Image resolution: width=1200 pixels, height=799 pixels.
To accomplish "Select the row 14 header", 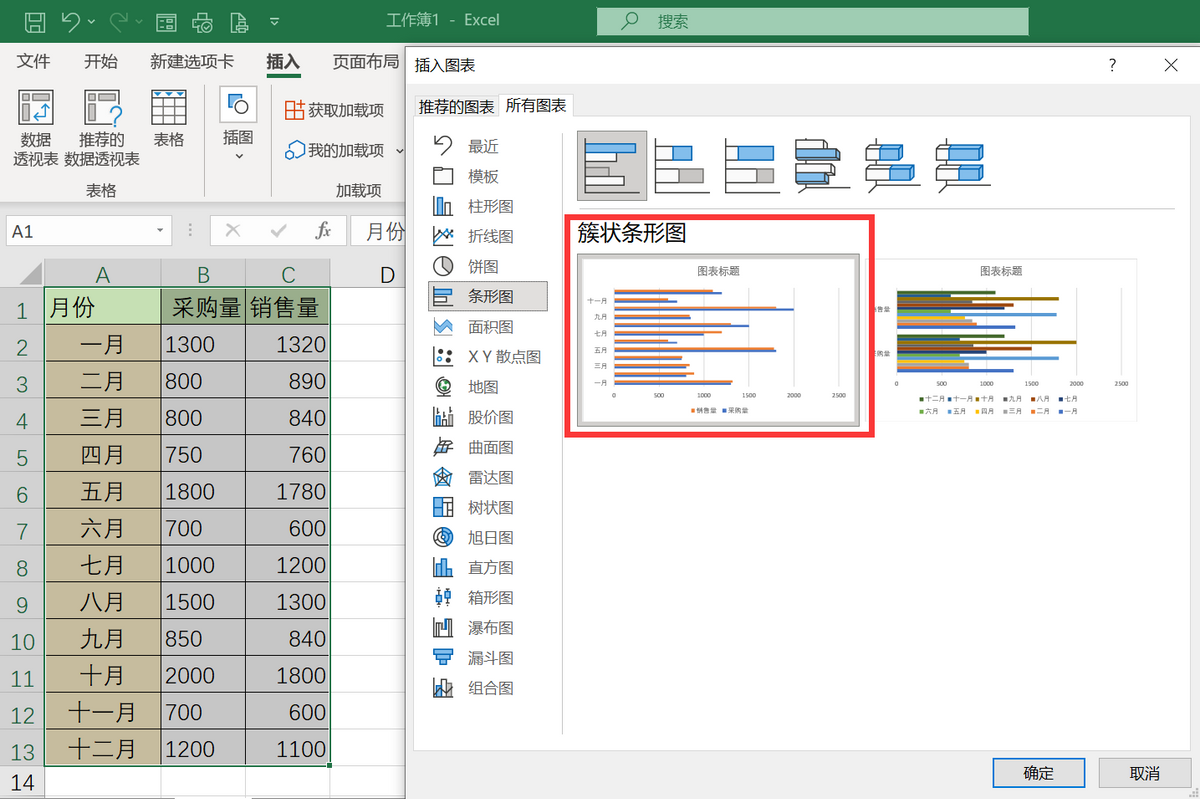I will 23,782.
